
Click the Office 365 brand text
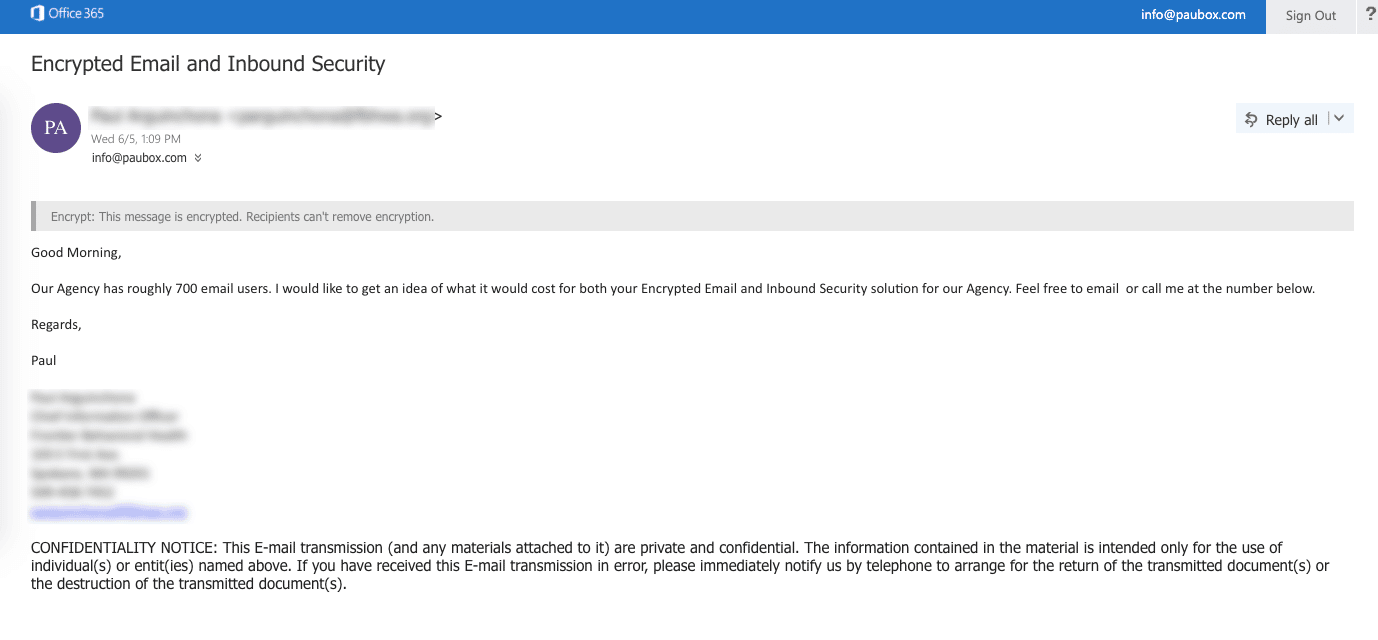(76, 14)
